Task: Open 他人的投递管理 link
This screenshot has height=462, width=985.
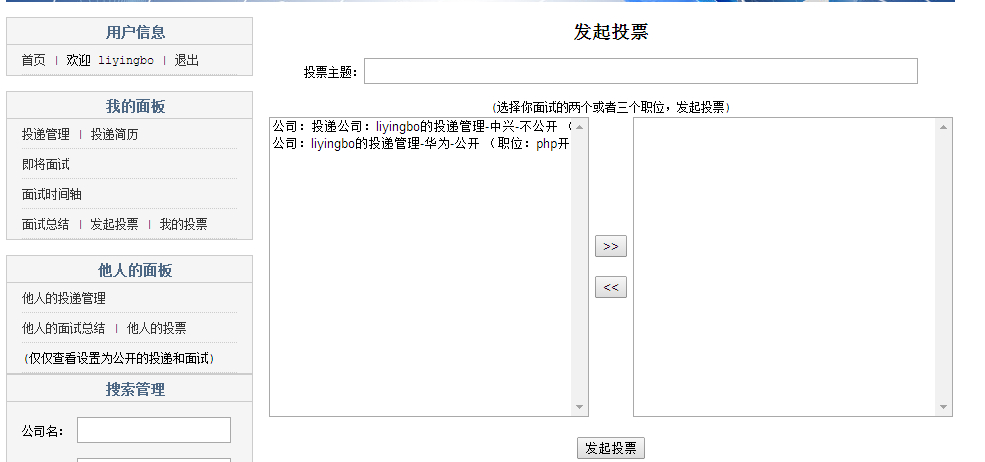Action: pos(64,298)
